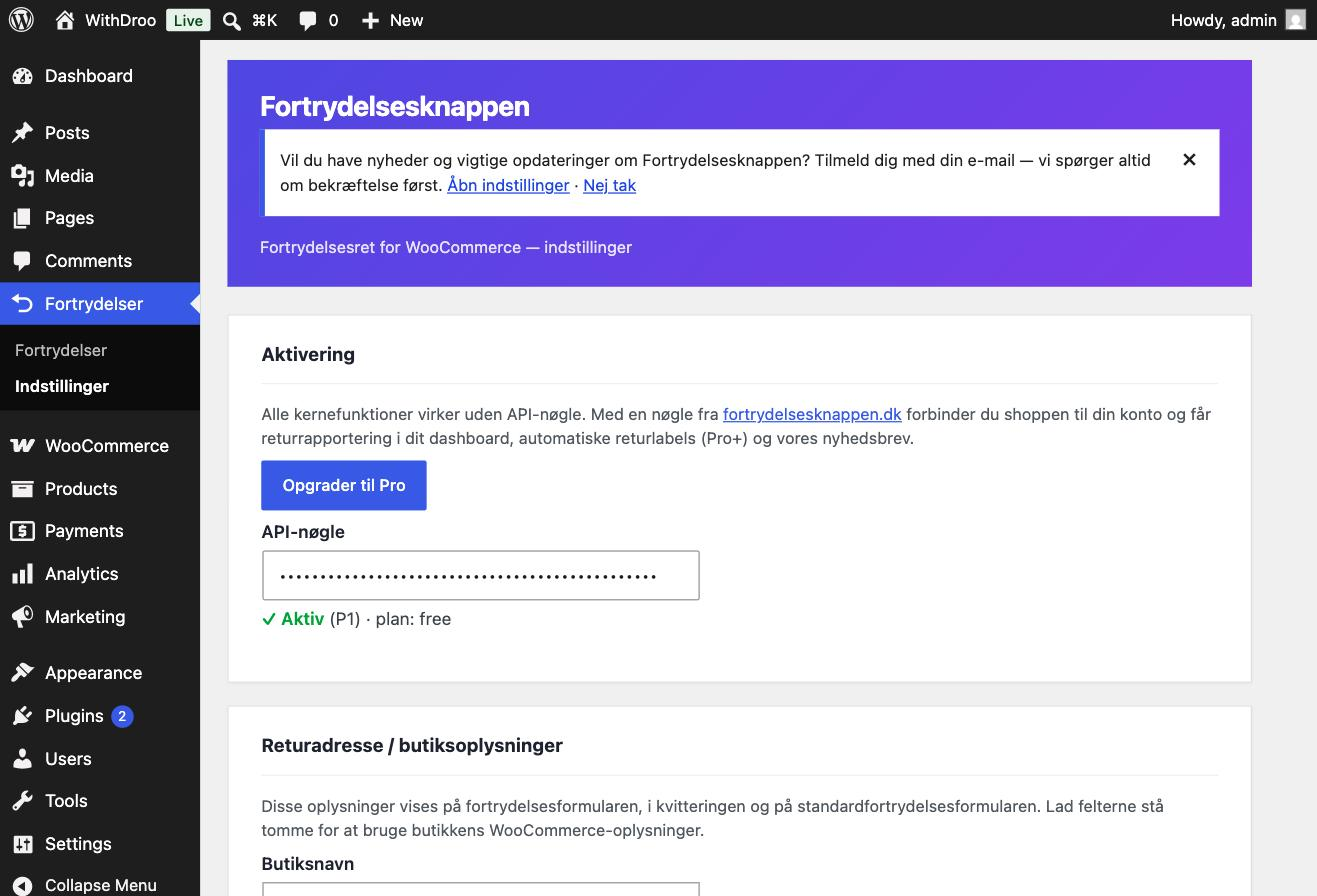Click the Payments menu label
The image size is (1317, 896).
[x=84, y=531]
